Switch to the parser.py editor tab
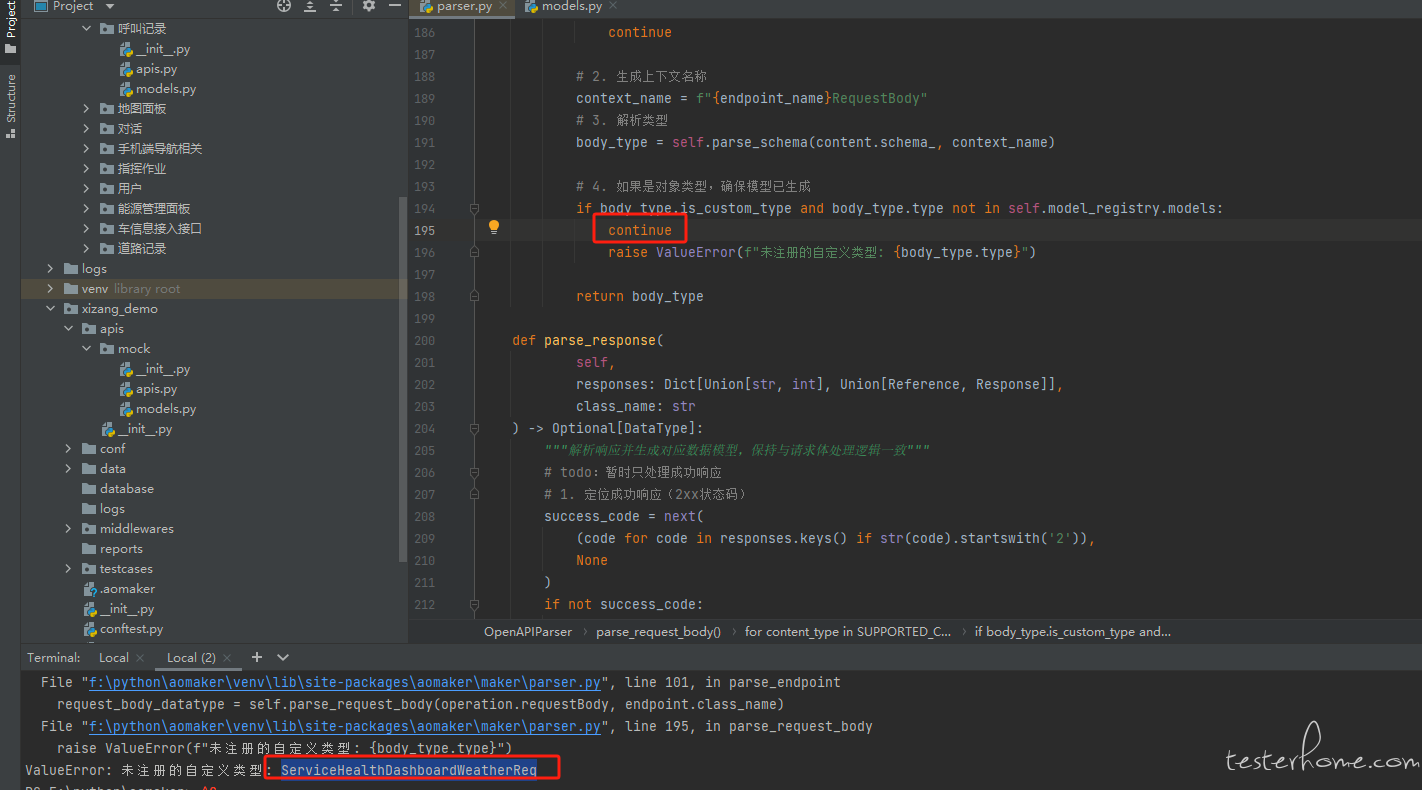The width and height of the screenshot is (1422, 790). (461, 6)
